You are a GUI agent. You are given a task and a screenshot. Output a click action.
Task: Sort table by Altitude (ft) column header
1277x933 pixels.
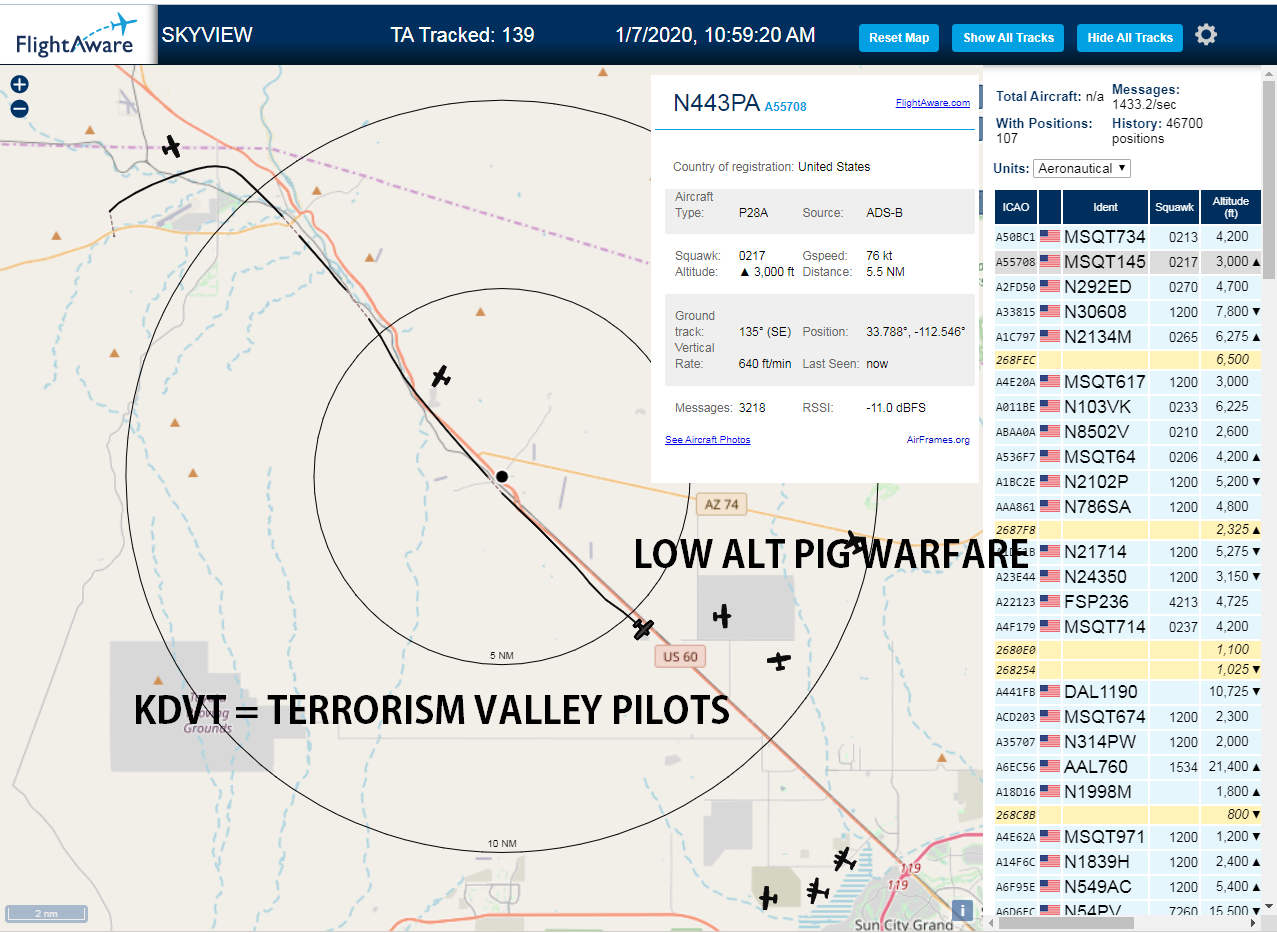[1231, 207]
